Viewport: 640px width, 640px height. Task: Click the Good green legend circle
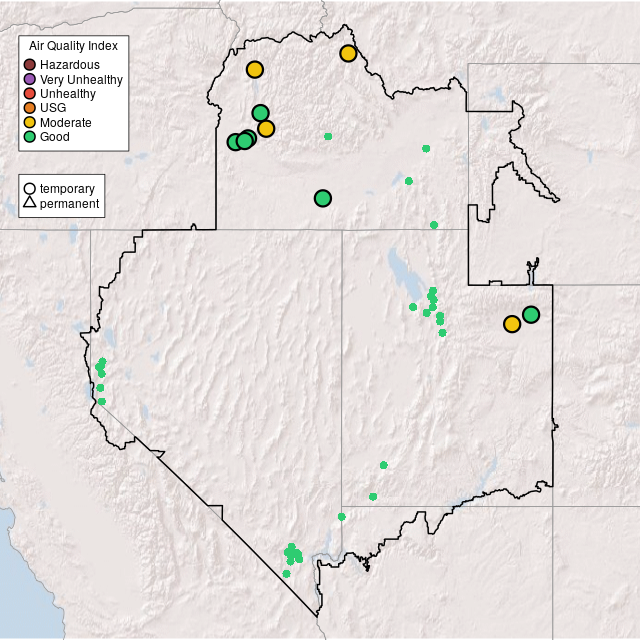(x=30, y=136)
